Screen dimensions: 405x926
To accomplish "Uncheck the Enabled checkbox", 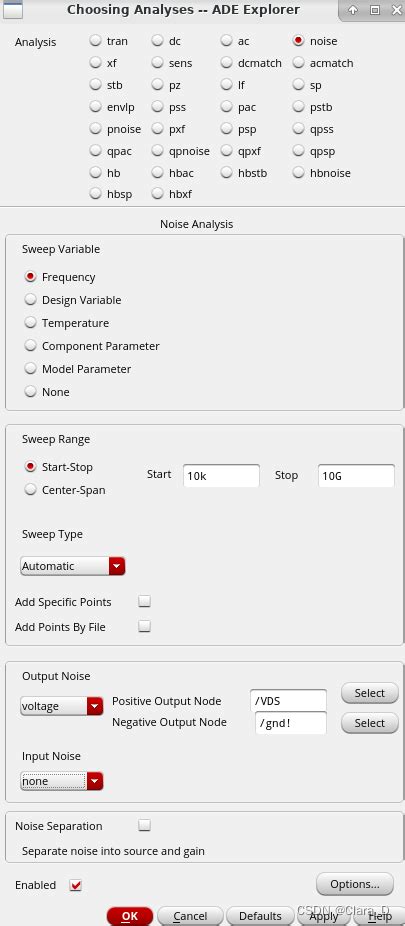I will click(76, 885).
